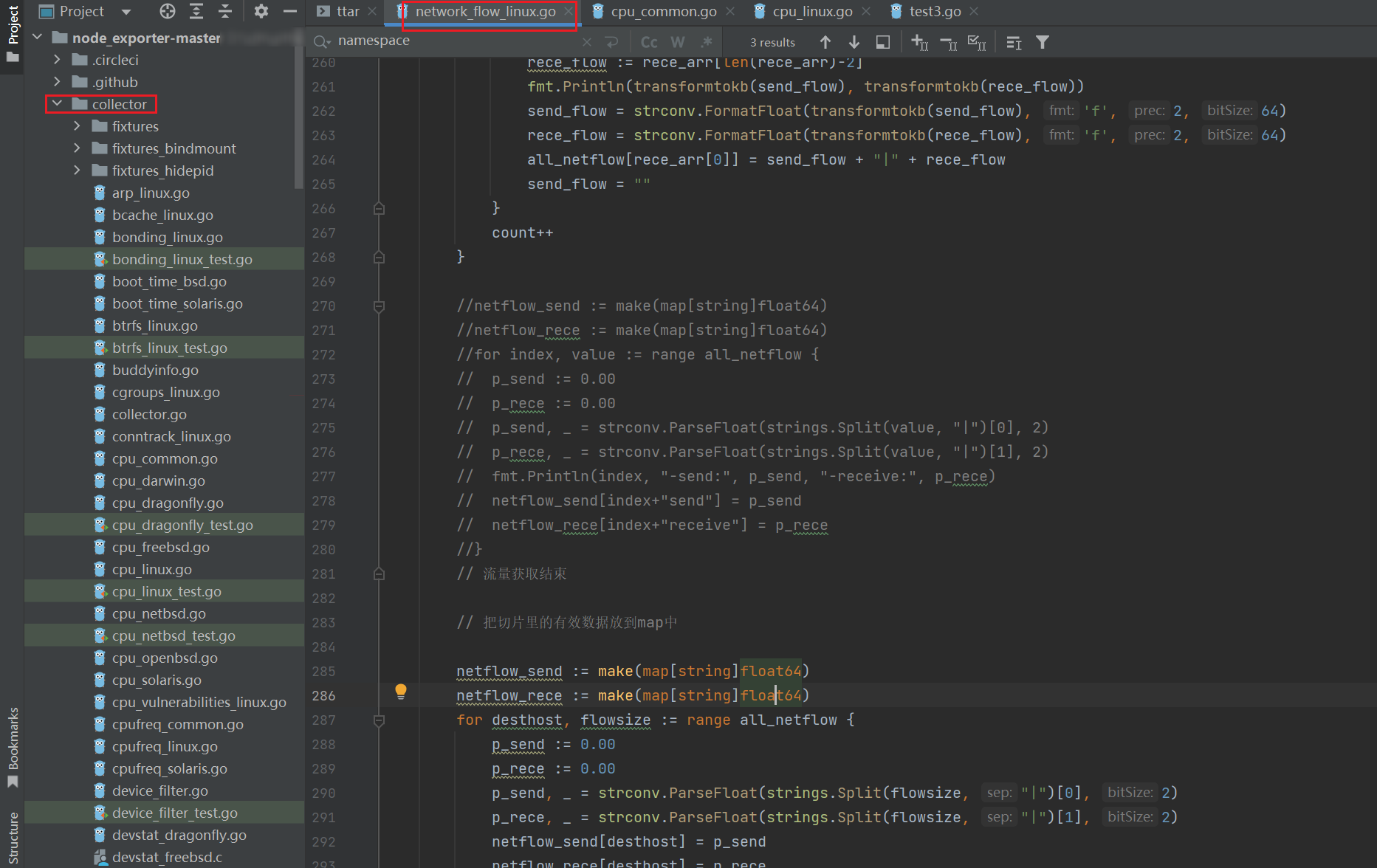Viewport: 1377px width, 868px height.
Task: Close the test3.go tab
Action: pyautogui.click(x=974, y=11)
